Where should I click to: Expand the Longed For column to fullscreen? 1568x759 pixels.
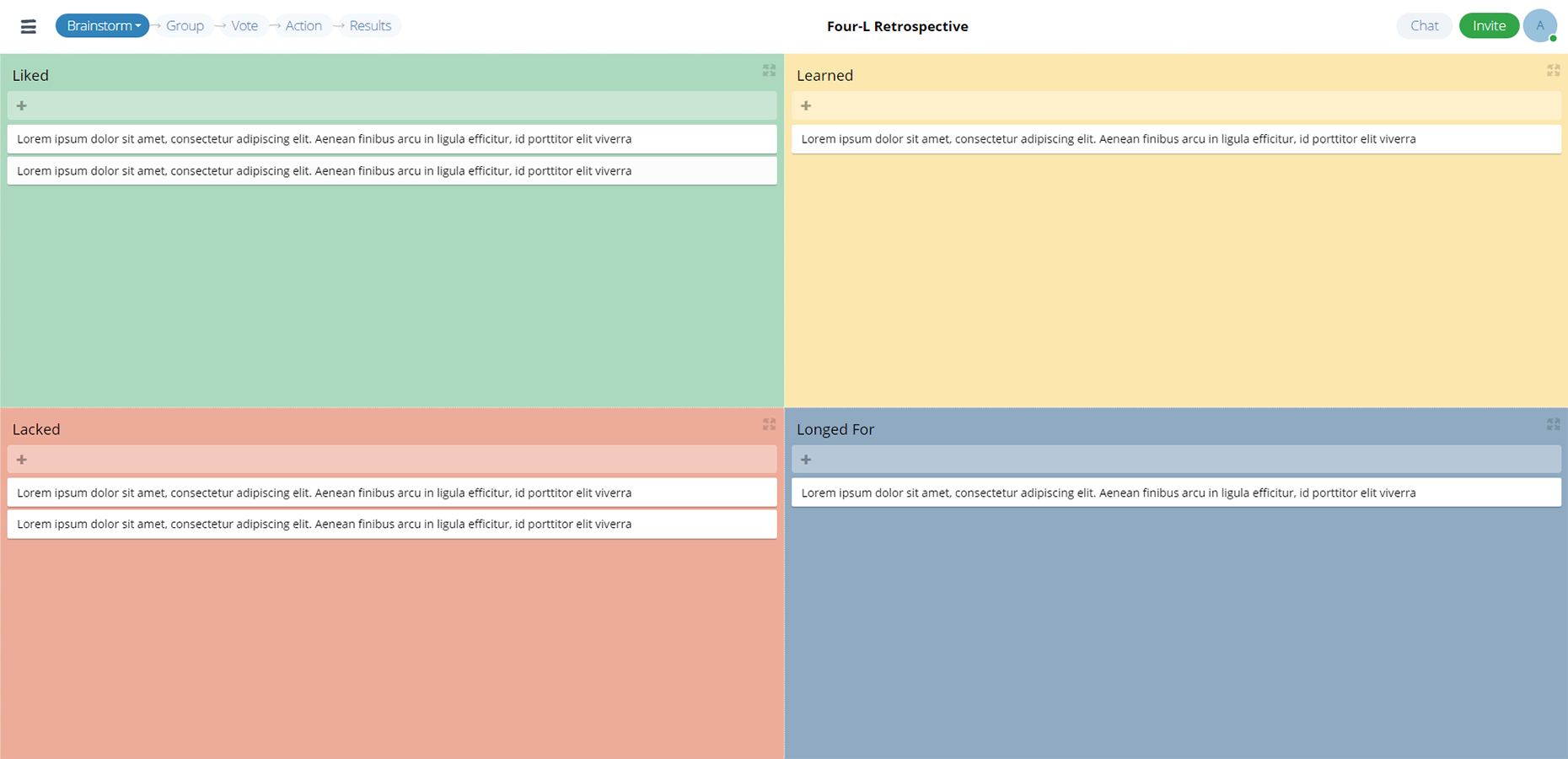point(1553,424)
